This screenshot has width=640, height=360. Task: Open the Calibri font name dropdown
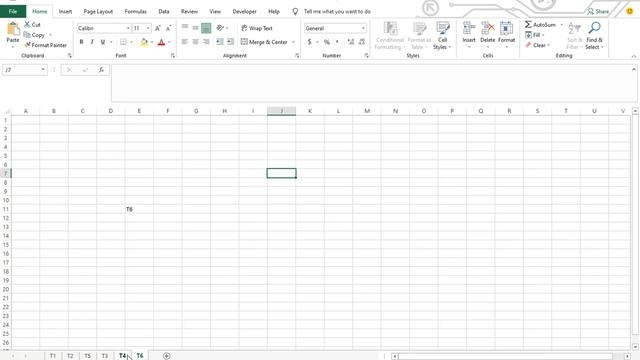(128, 28)
